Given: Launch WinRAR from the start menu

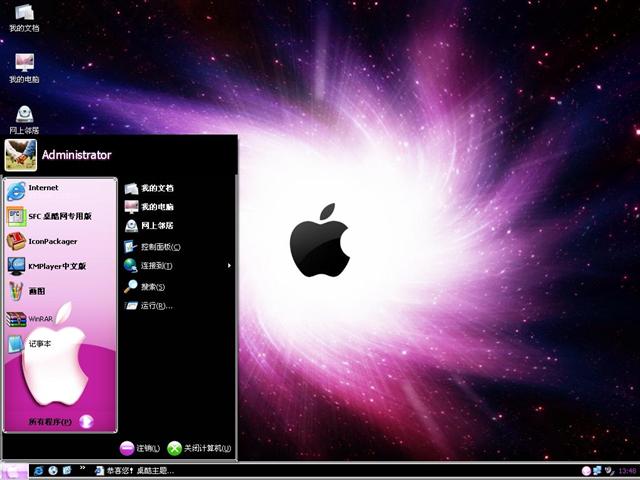Looking at the screenshot, I should [61, 319].
